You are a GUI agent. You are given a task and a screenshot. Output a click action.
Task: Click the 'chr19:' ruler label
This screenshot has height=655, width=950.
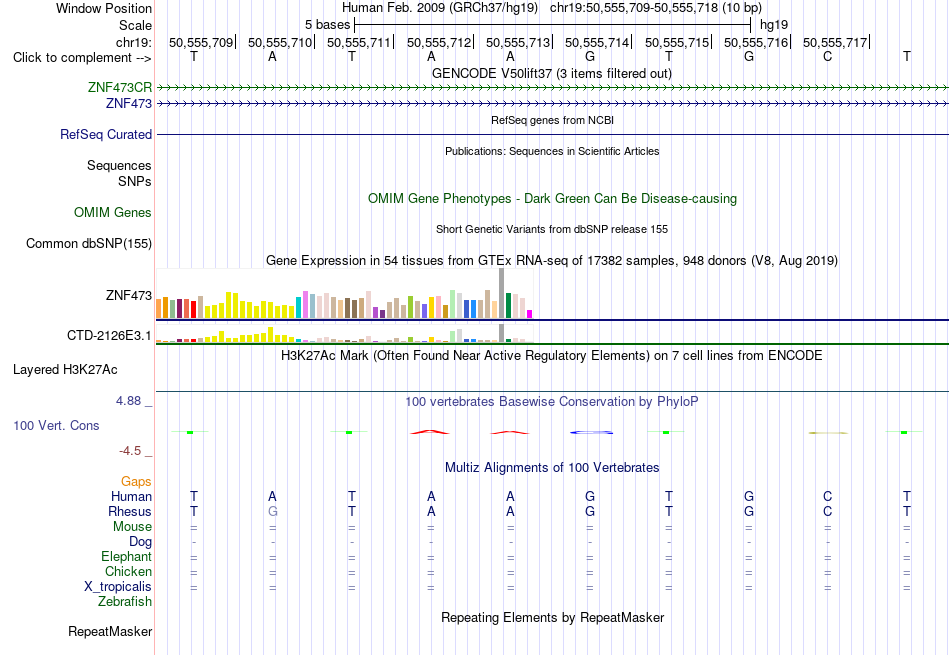133,42
